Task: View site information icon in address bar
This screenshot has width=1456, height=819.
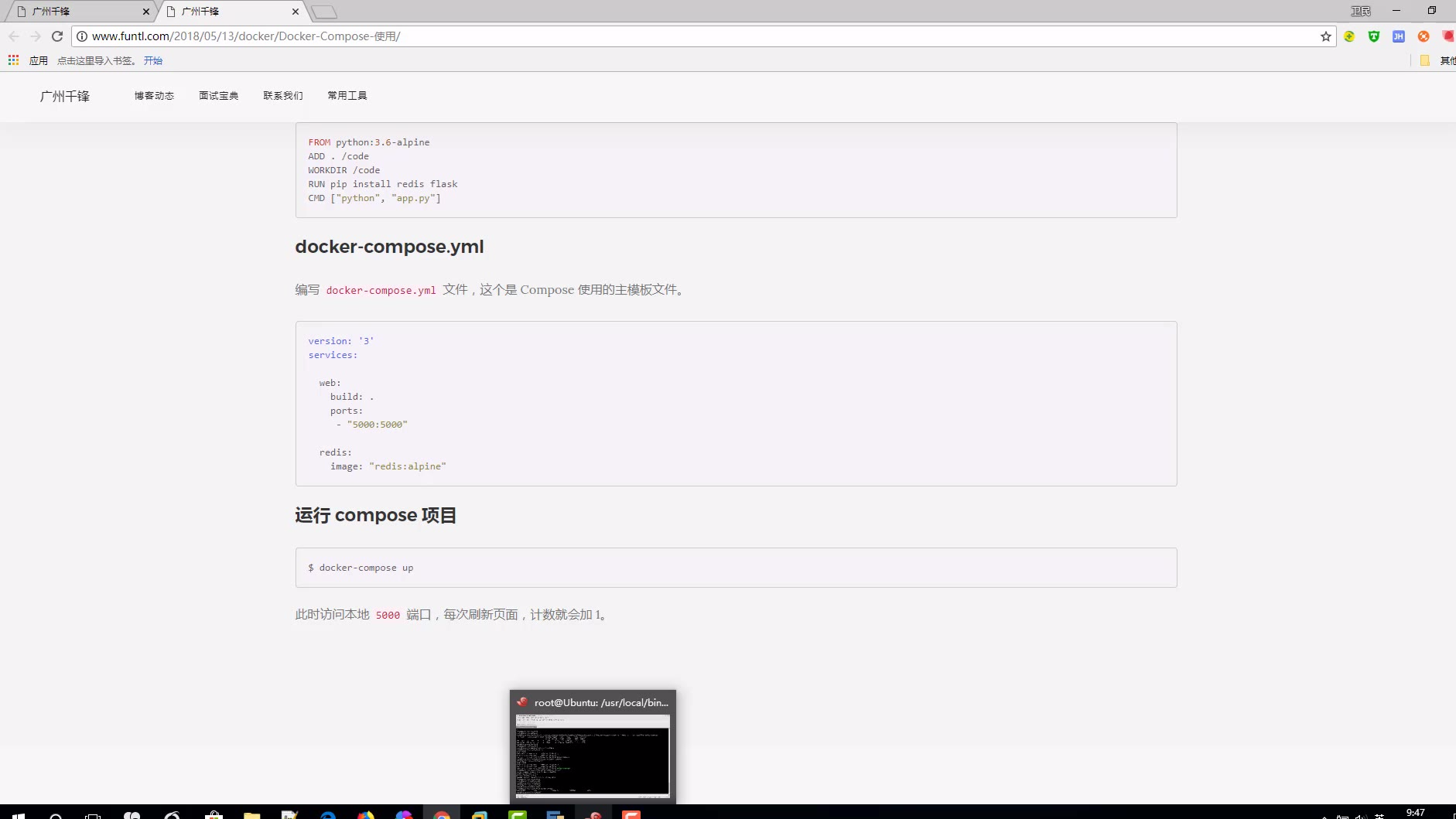Action: point(82,36)
